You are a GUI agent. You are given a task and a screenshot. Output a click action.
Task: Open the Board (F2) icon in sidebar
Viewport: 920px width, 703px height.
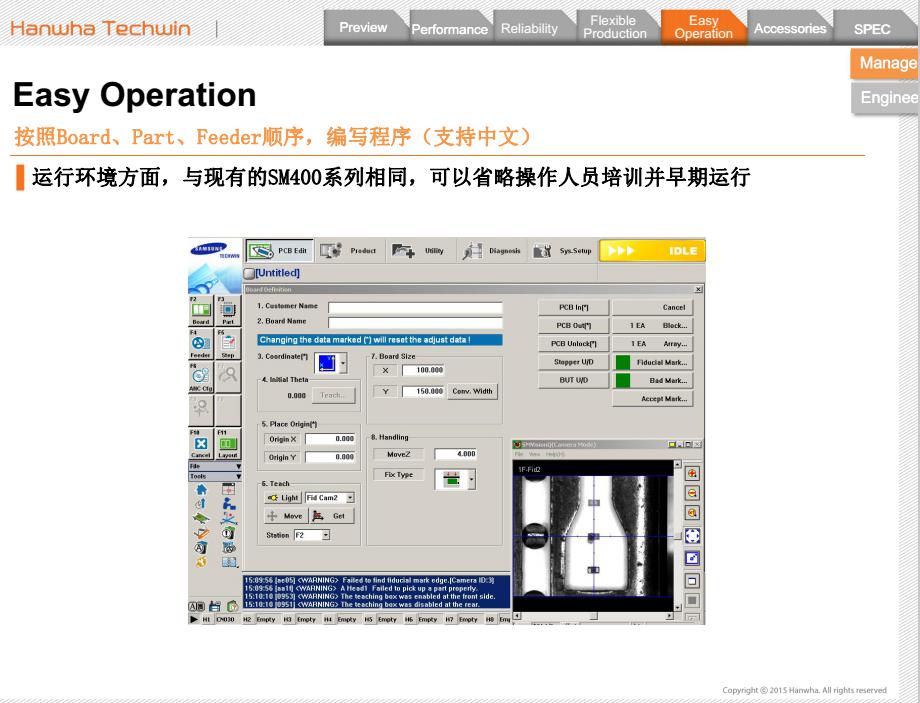pos(201,309)
